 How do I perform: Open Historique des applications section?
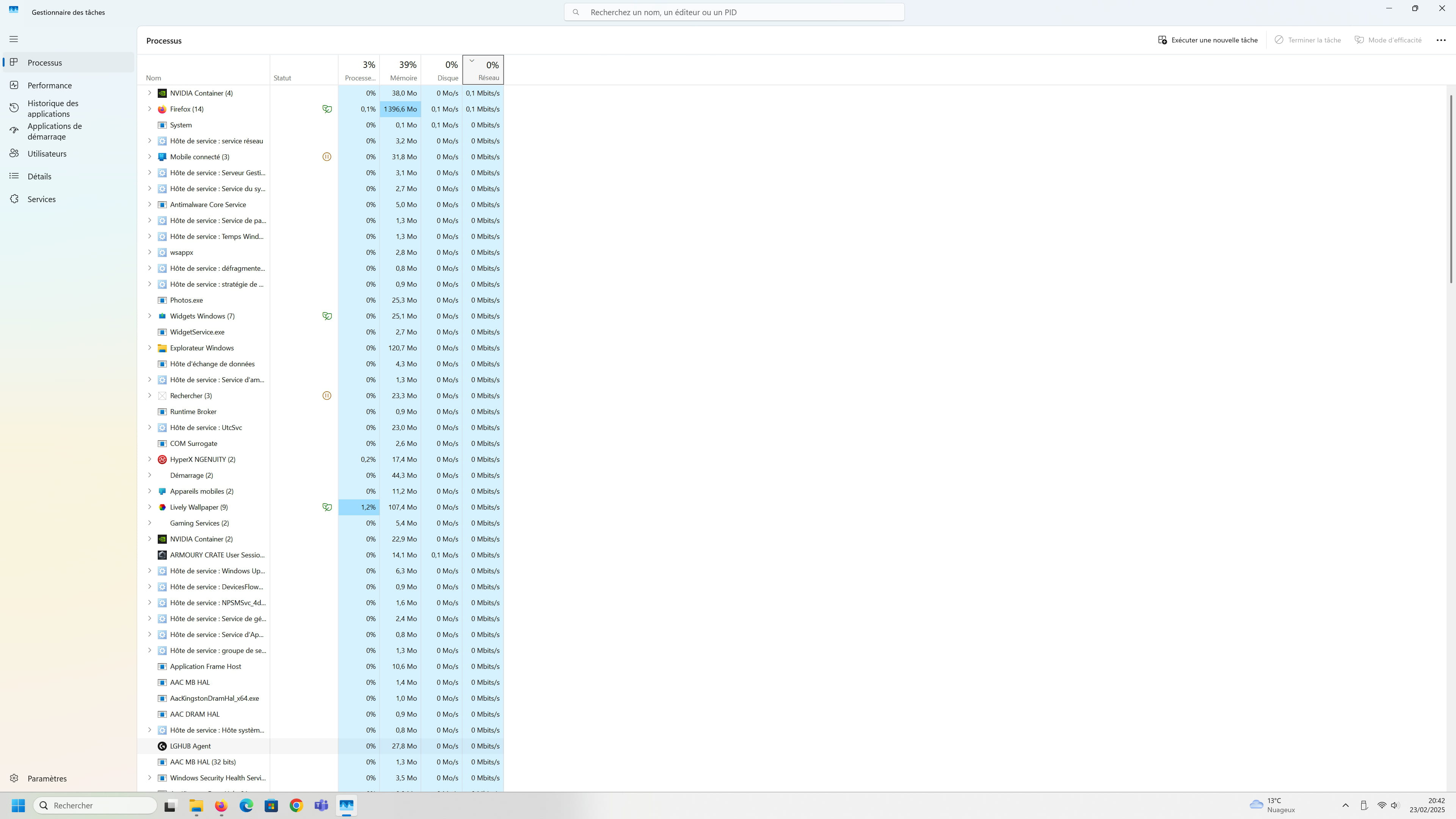(x=68, y=108)
